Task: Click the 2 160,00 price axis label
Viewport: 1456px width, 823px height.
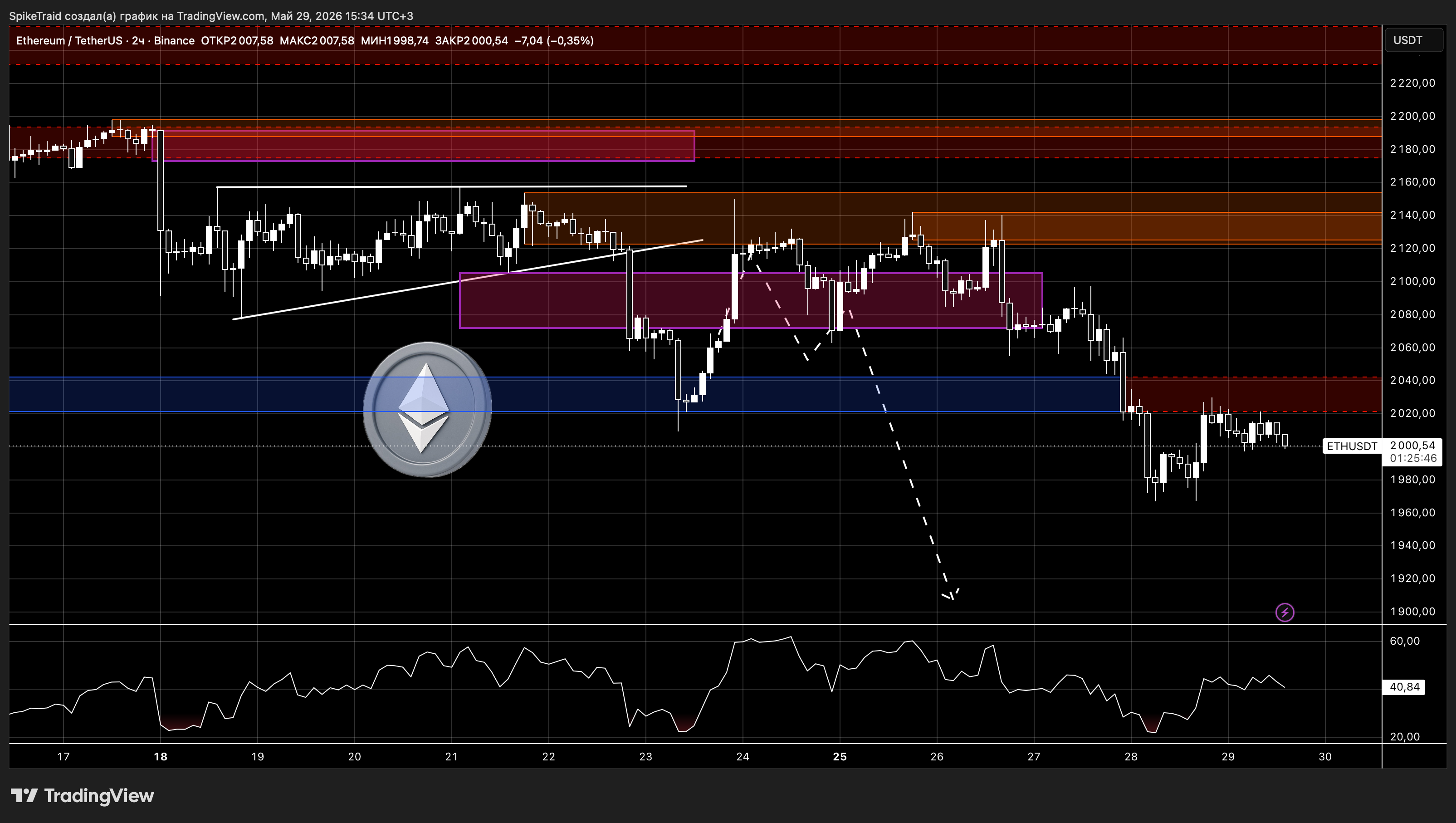Action: [1412, 182]
